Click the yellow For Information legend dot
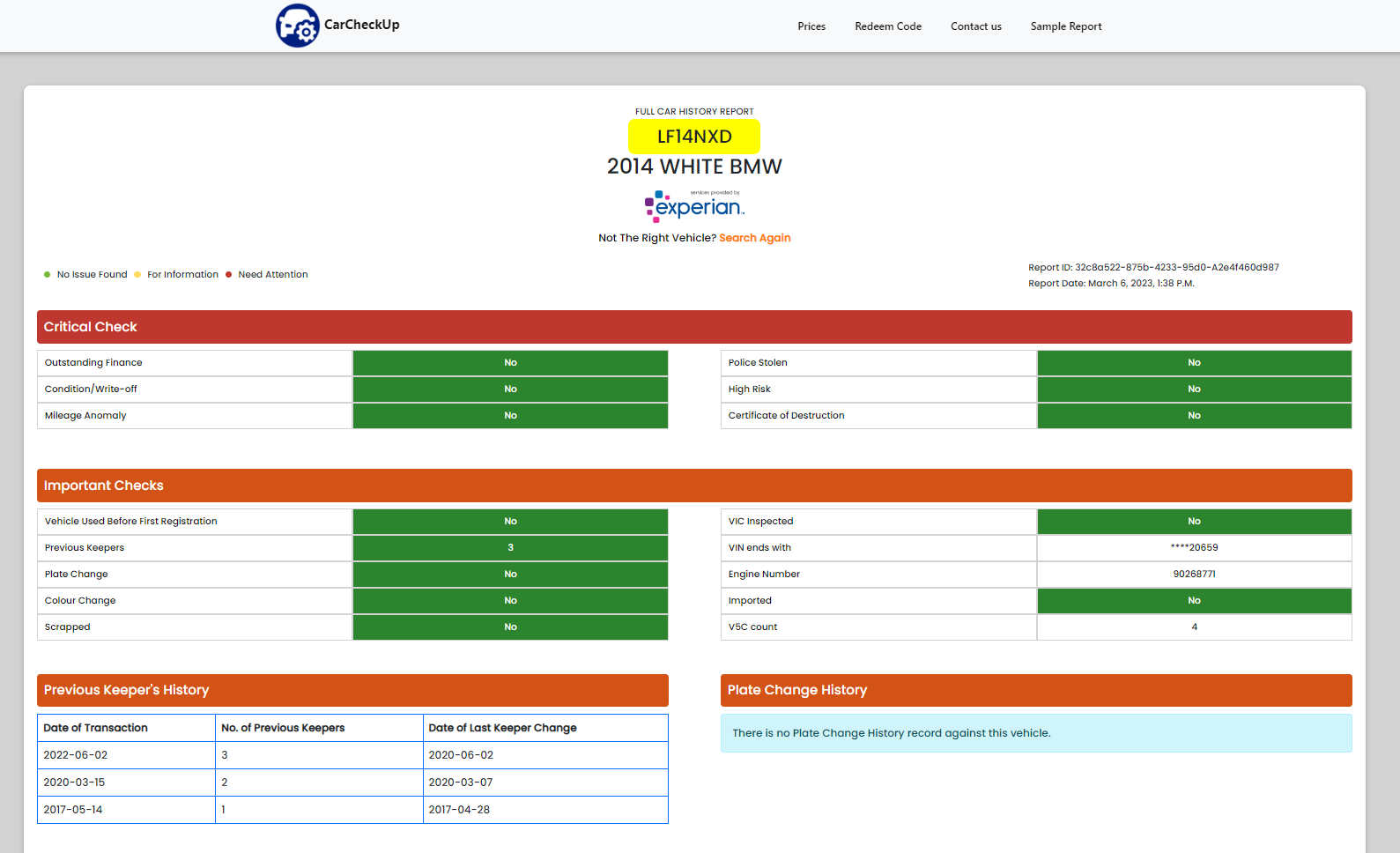The width and height of the screenshot is (1400, 853). tap(137, 275)
